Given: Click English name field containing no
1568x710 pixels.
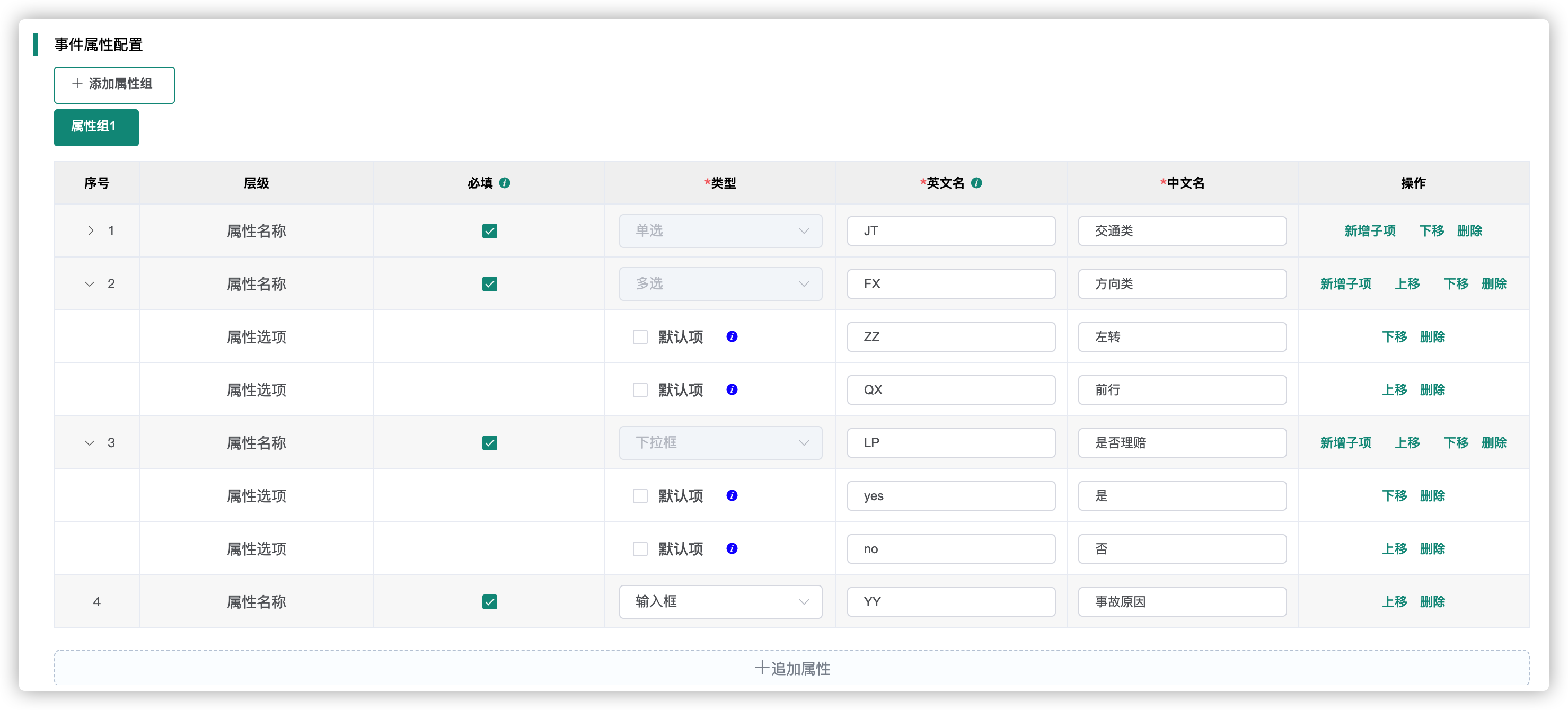Looking at the screenshot, I should pos(951,548).
